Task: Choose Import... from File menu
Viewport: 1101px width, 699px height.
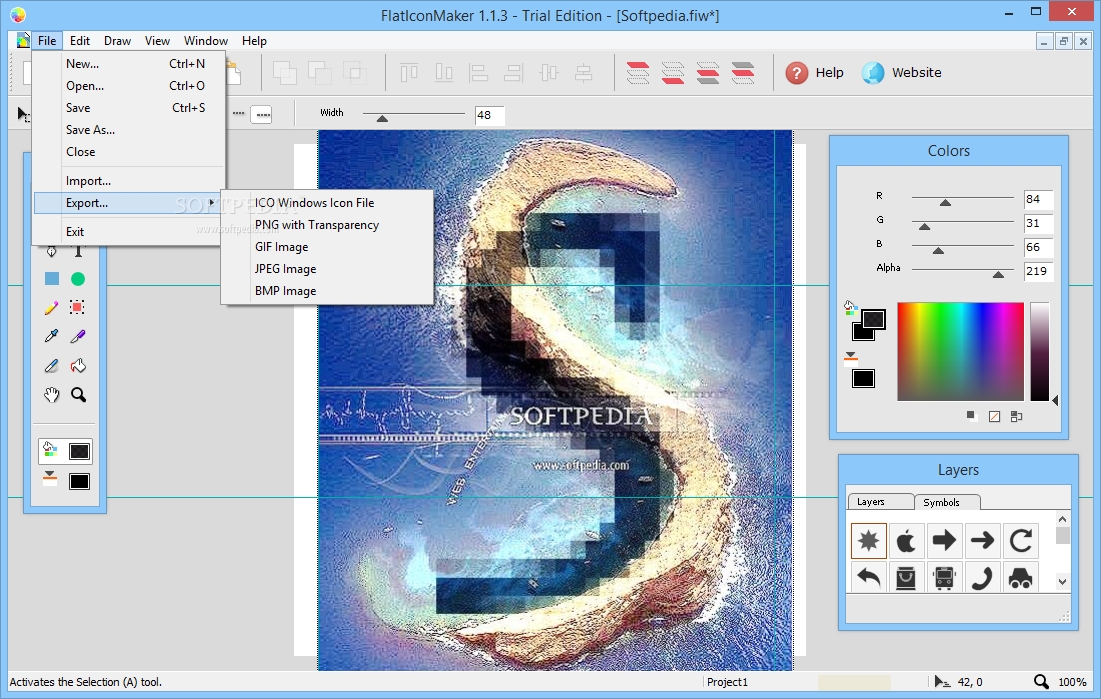Action: point(129,181)
